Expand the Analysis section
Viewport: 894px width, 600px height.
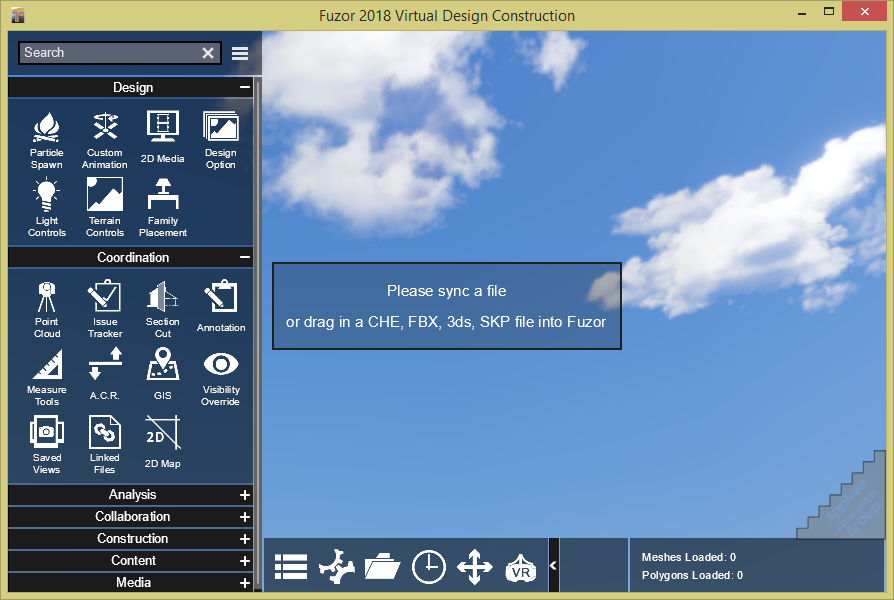tap(131, 494)
